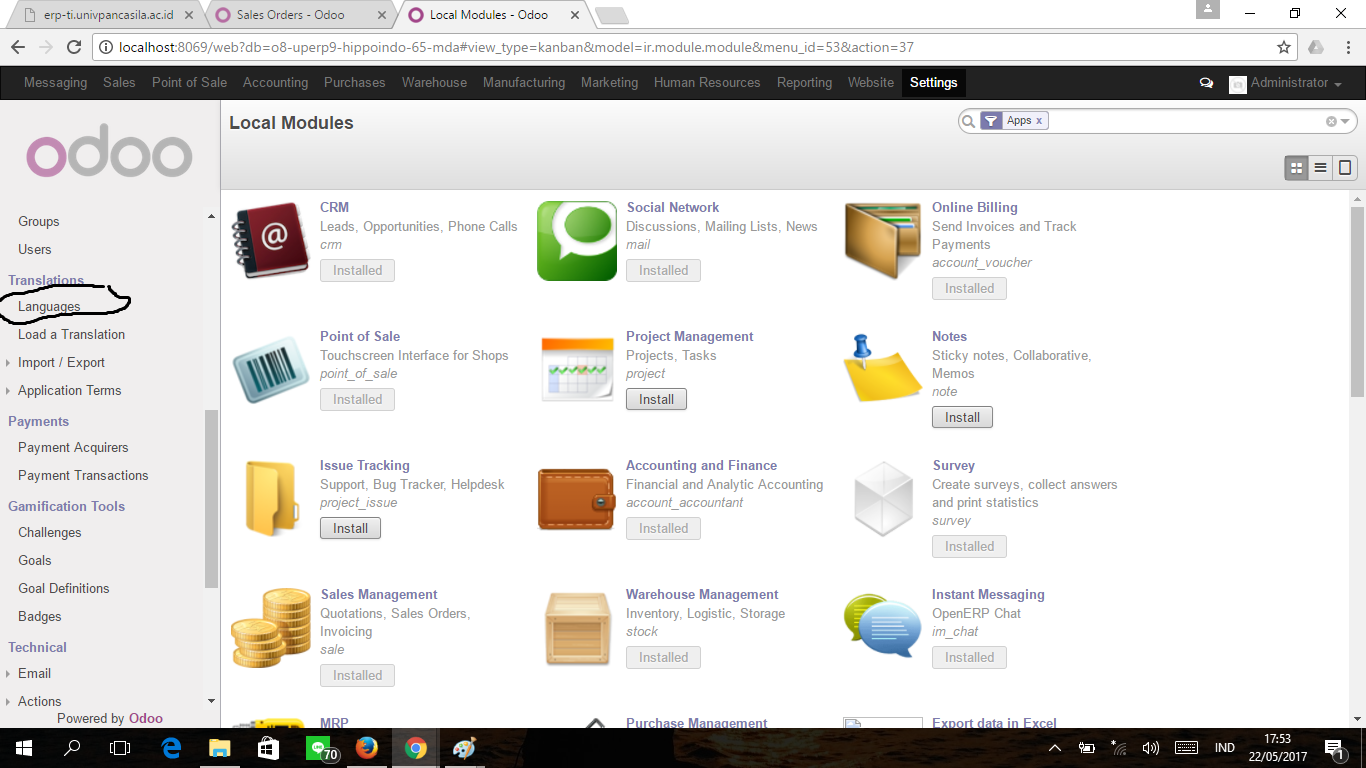Click the browser address bar

[x=694, y=47]
